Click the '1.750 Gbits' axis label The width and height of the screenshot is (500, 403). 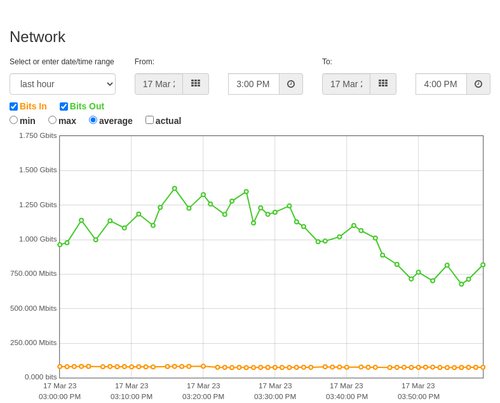click(38, 136)
